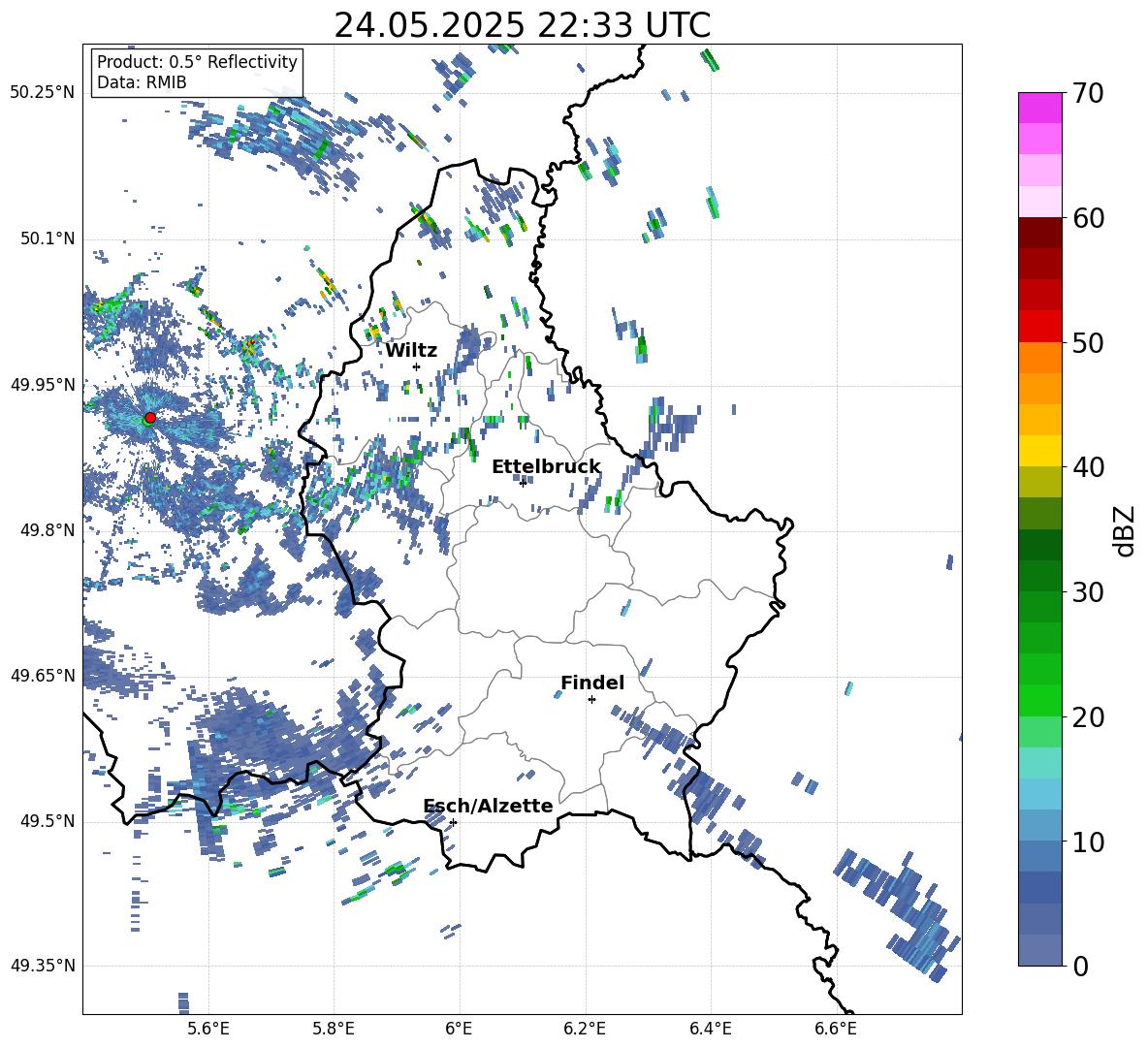Click the red 50 dBZ color band
The image size is (1148, 1048).
pos(1039,327)
